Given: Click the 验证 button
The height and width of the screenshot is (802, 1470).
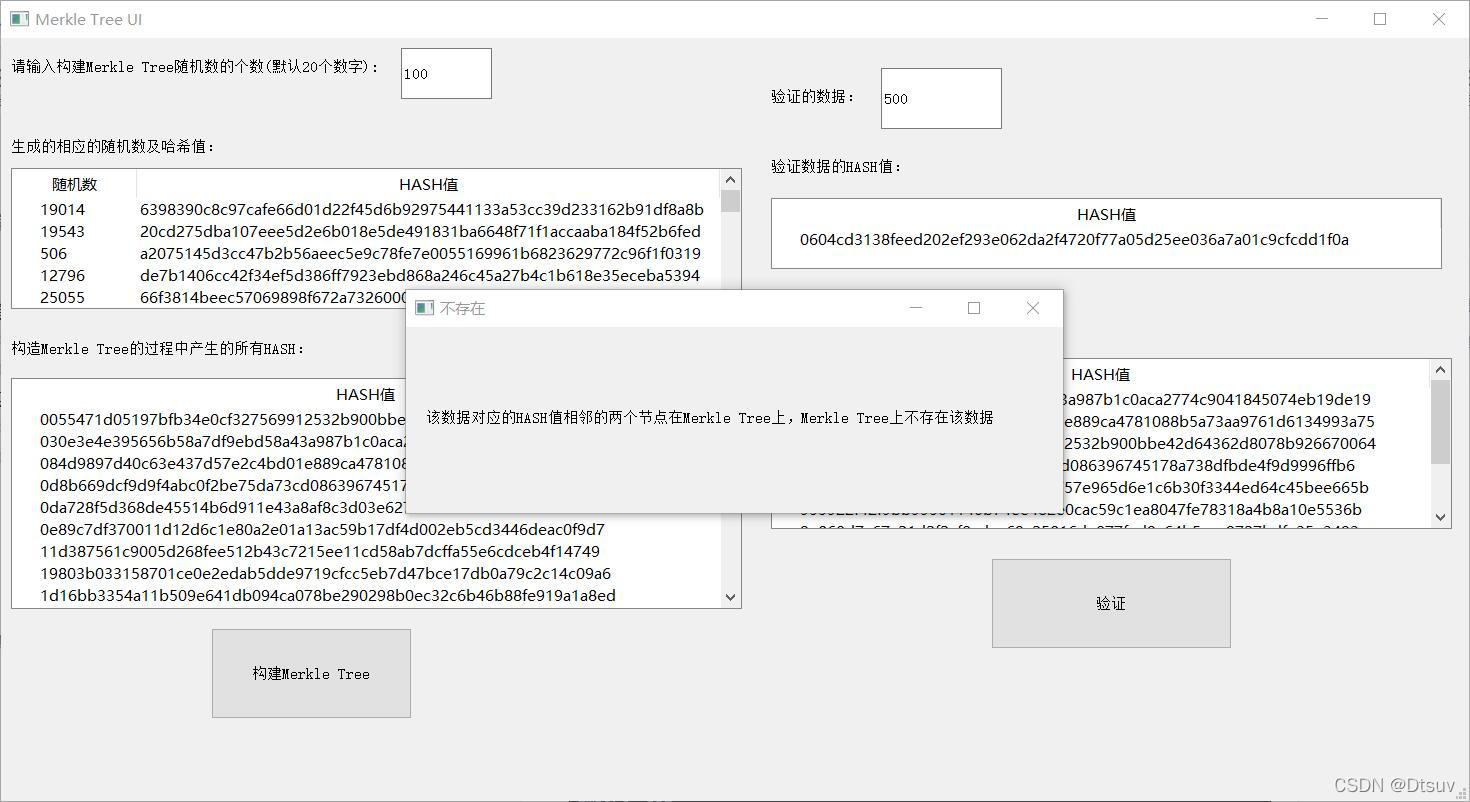Looking at the screenshot, I should tap(1111, 603).
